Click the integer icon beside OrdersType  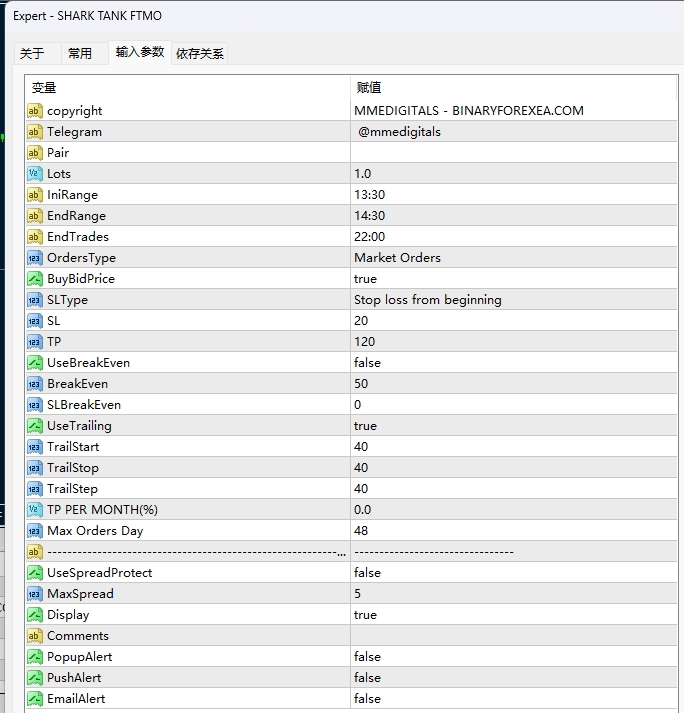pyautogui.click(x=35, y=258)
